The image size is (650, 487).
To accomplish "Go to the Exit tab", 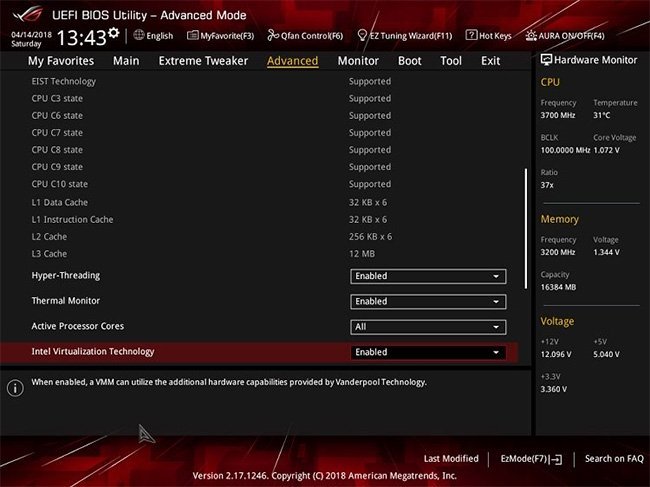I will (x=490, y=61).
